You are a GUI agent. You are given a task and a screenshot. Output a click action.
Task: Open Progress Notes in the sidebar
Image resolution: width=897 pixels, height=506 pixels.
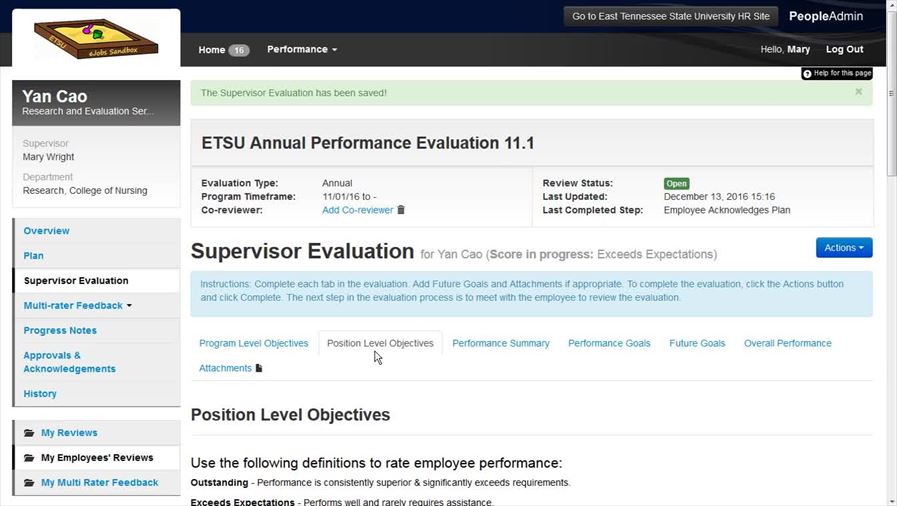60,330
